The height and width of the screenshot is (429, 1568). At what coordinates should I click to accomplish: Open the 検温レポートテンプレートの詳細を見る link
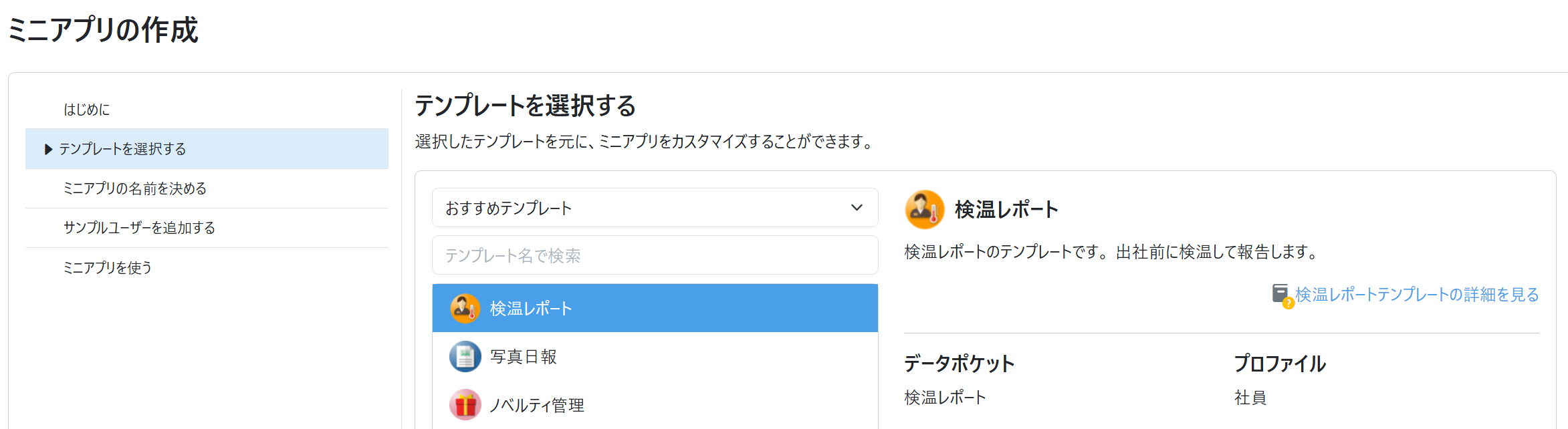1417,295
